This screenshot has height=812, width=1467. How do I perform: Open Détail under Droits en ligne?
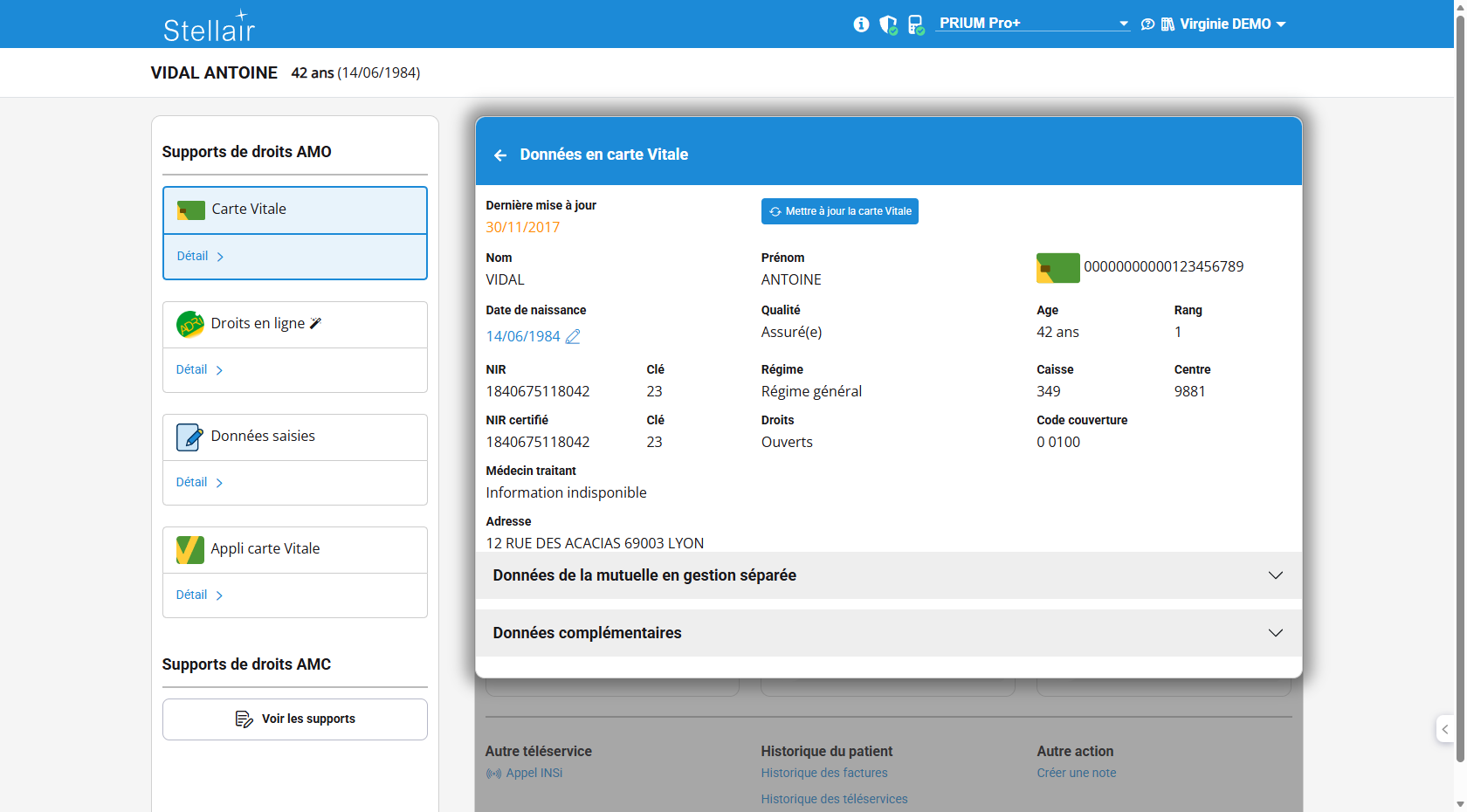click(x=200, y=370)
